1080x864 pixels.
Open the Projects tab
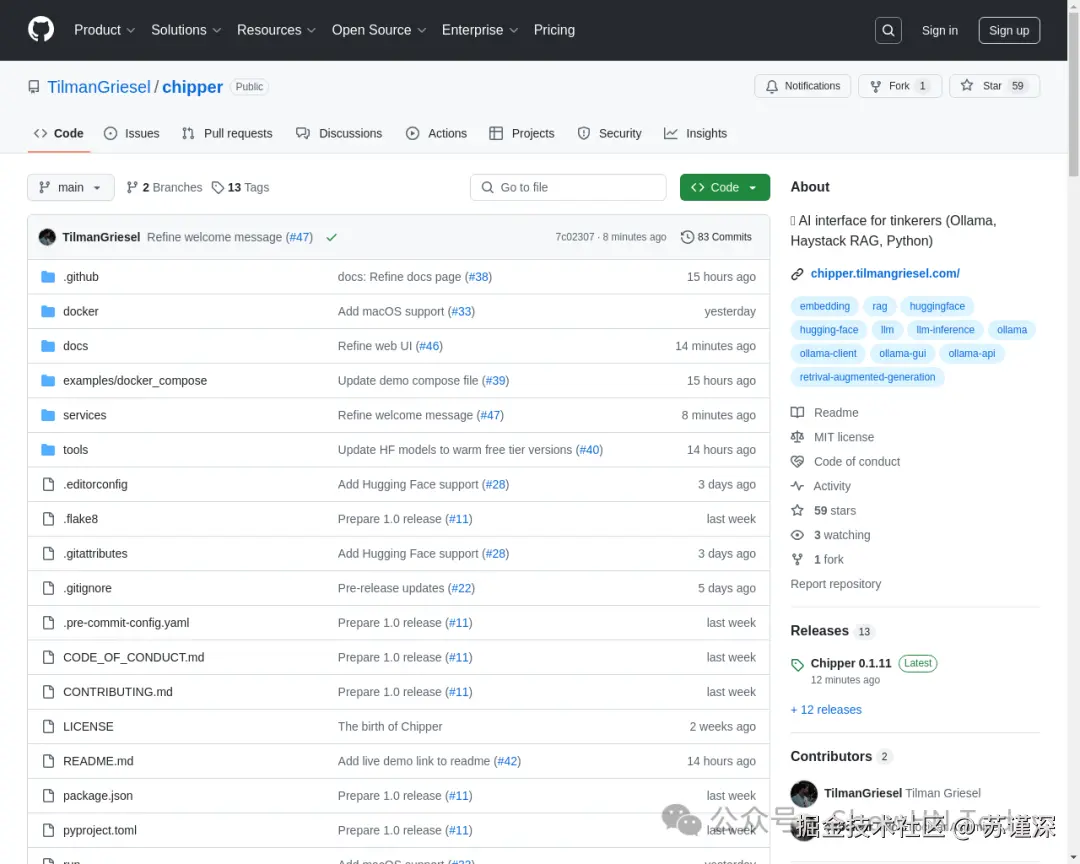click(x=521, y=134)
